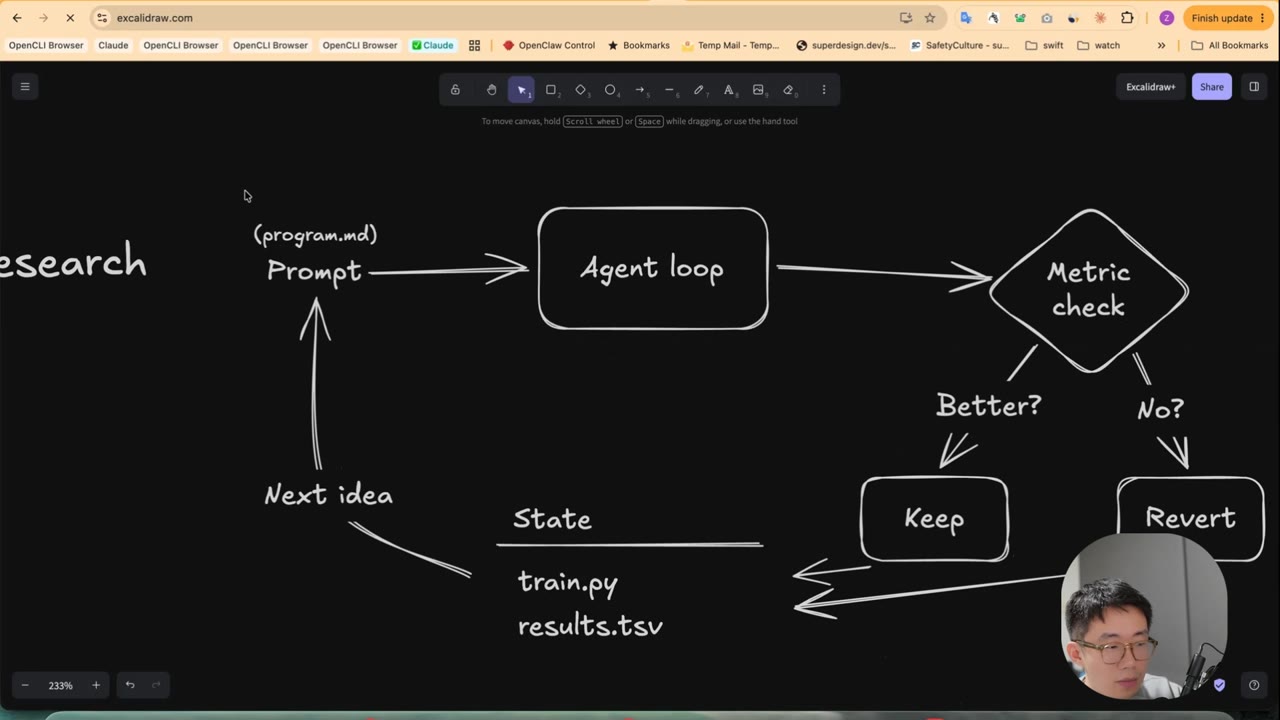This screenshot has width=1280, height=720.
Task: Open the Chrome profile avatar Z
Action: tap(1166, 18)
